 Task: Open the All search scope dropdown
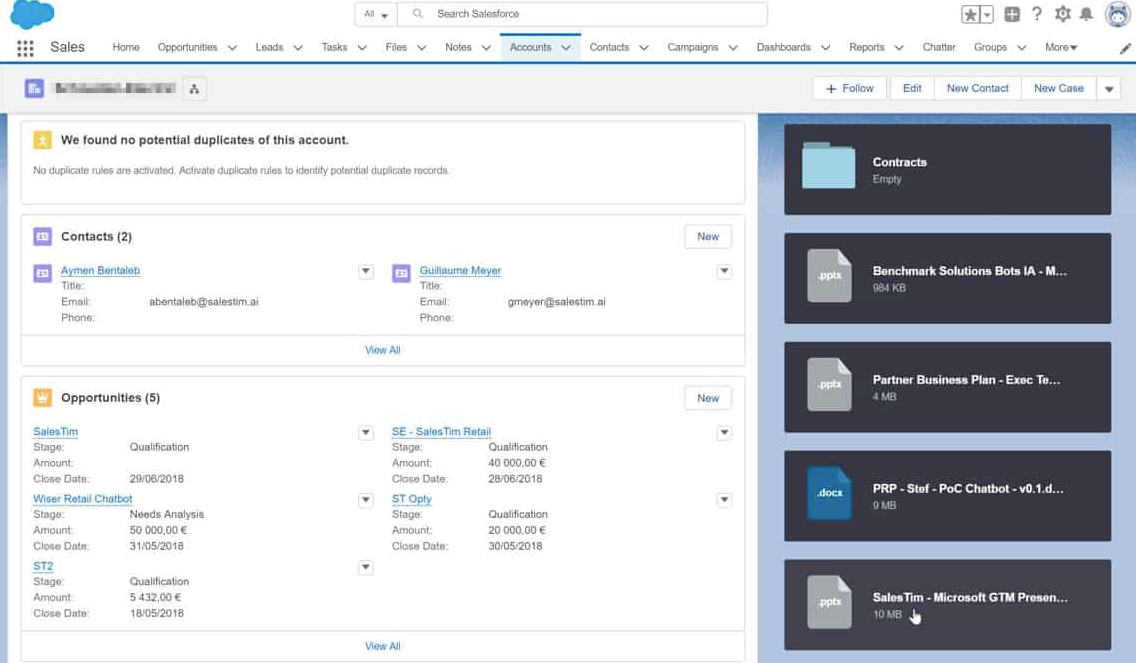[376, 14]
